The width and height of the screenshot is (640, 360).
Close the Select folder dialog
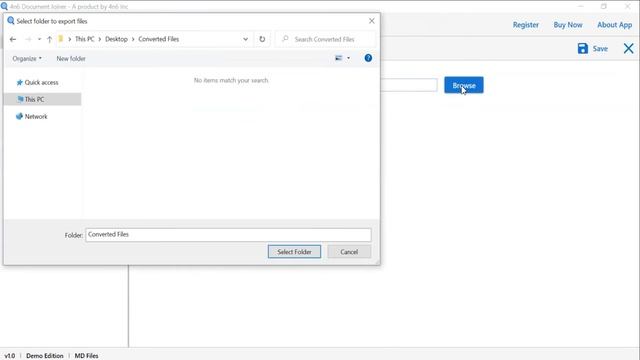(x=371, y=21)
